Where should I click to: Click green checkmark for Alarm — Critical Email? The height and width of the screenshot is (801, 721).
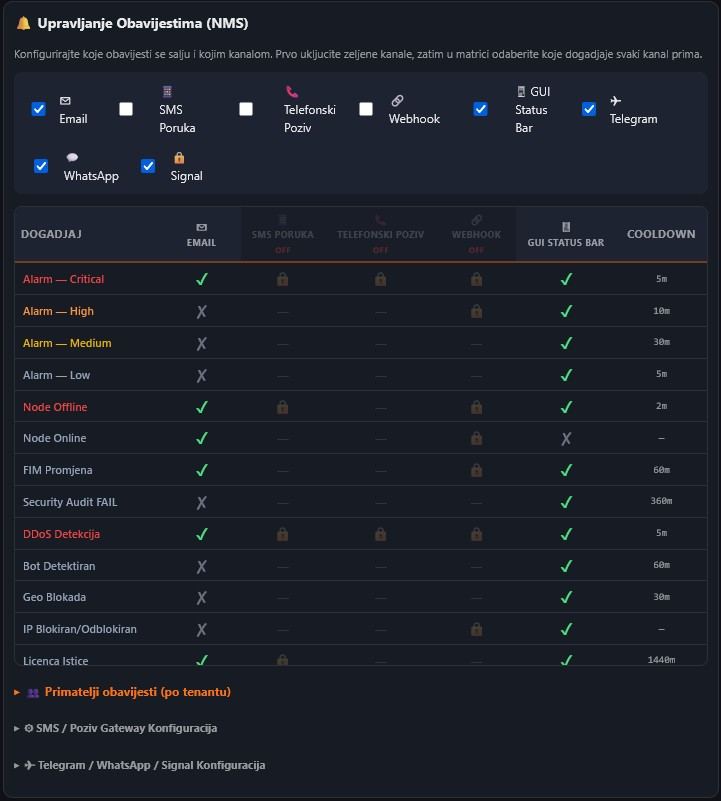click(x=201, y=279)
